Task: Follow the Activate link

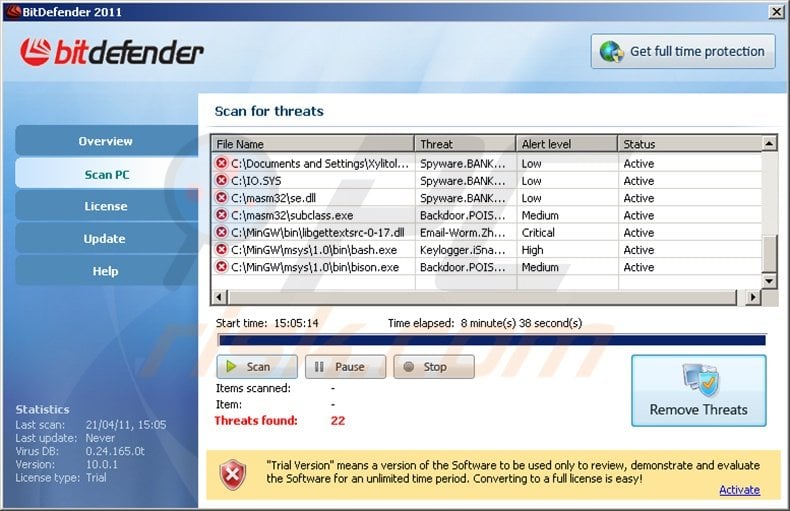Action: 739,490
